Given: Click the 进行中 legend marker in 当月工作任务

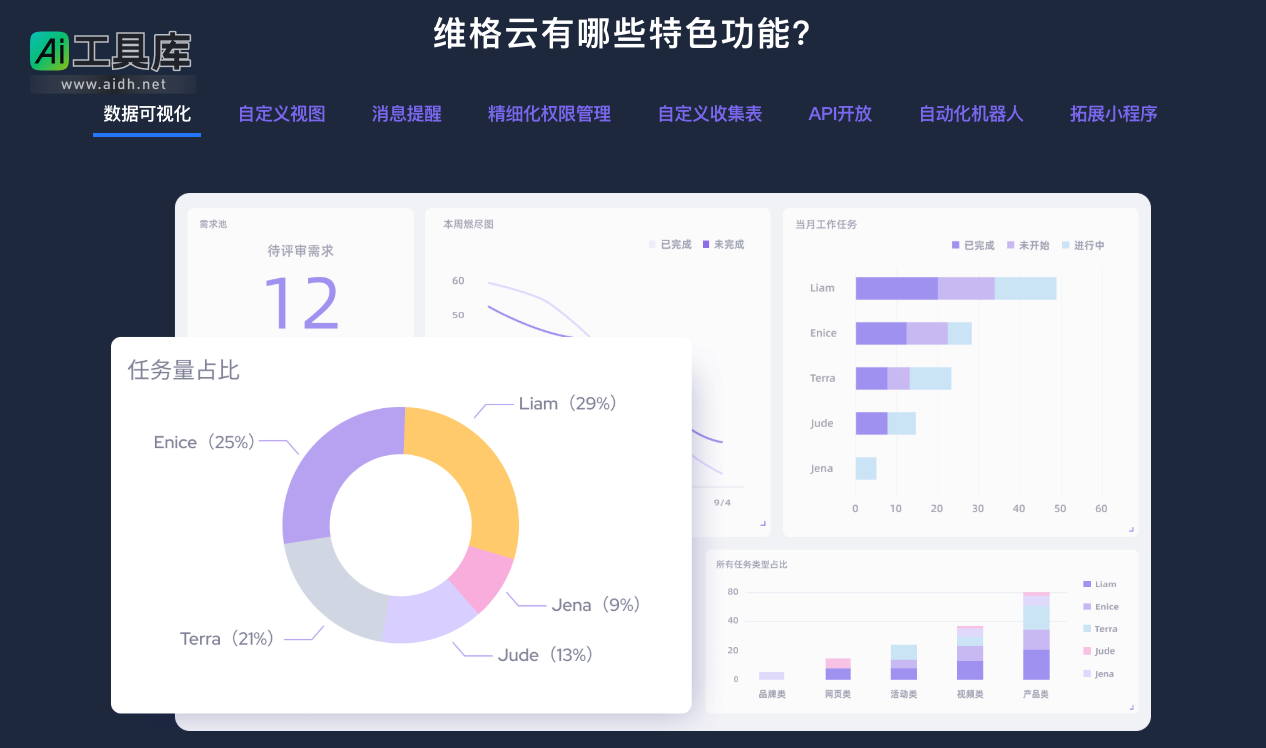Looking at the screenshot, I should click(x=1064, y=244).
